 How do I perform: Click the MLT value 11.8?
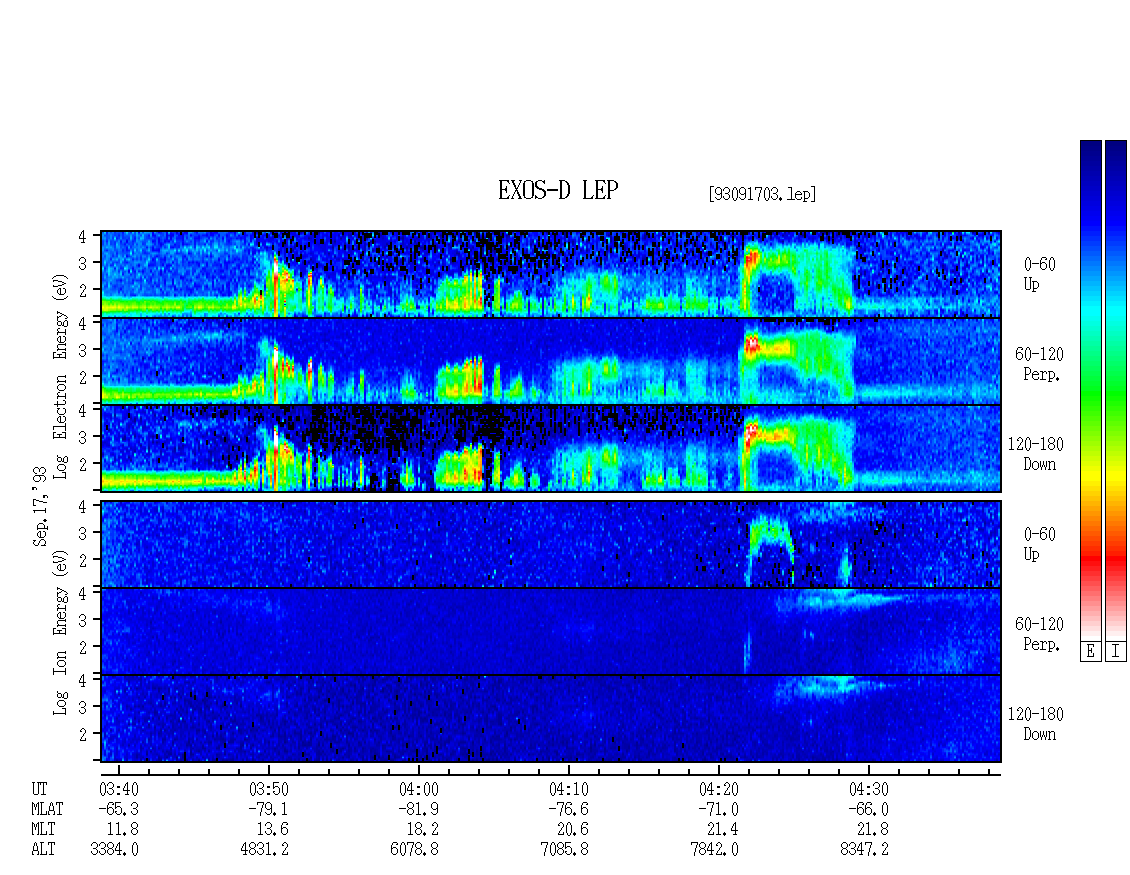[x=123, y=830]
